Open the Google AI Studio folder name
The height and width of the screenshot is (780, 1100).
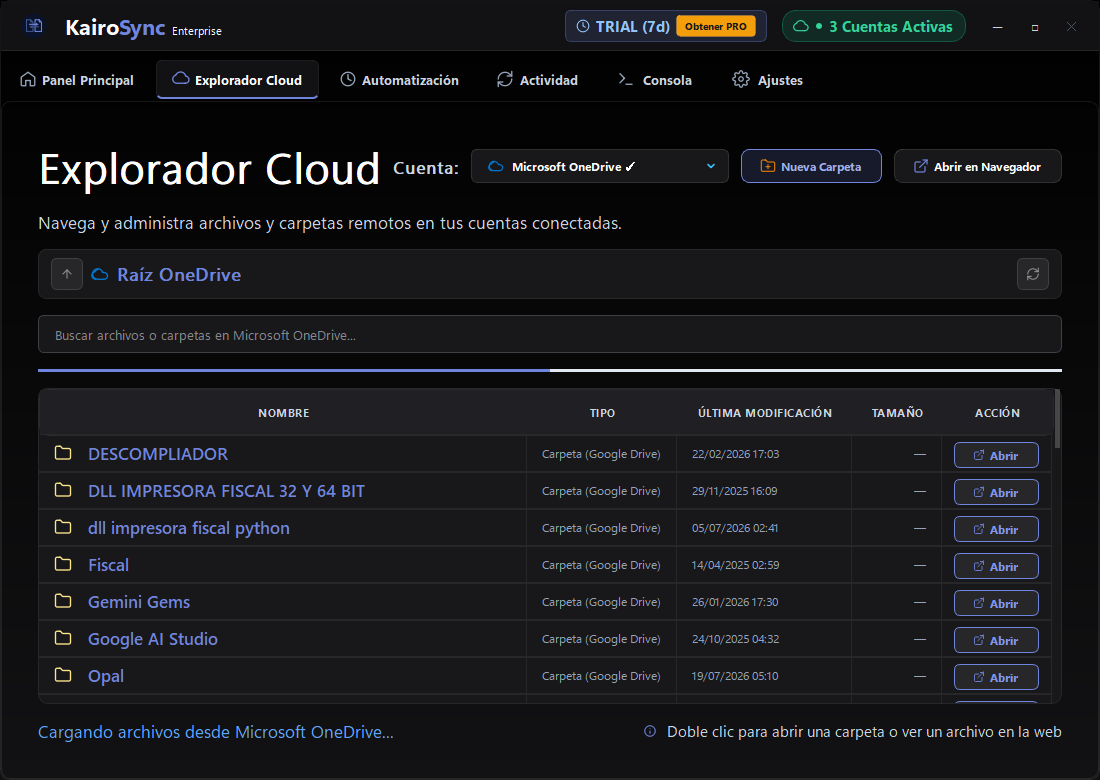(152, 639)
